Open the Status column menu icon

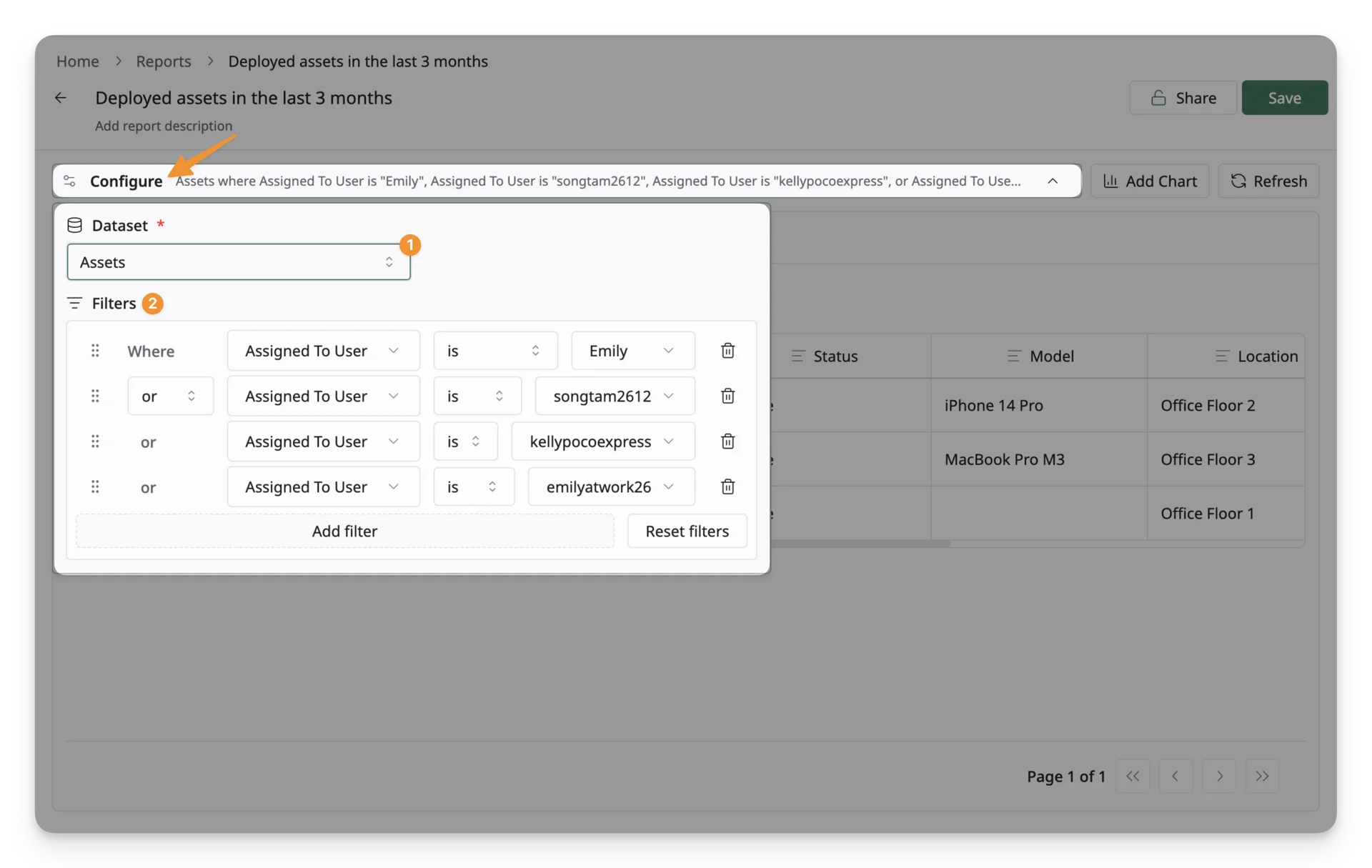[797, 356]
